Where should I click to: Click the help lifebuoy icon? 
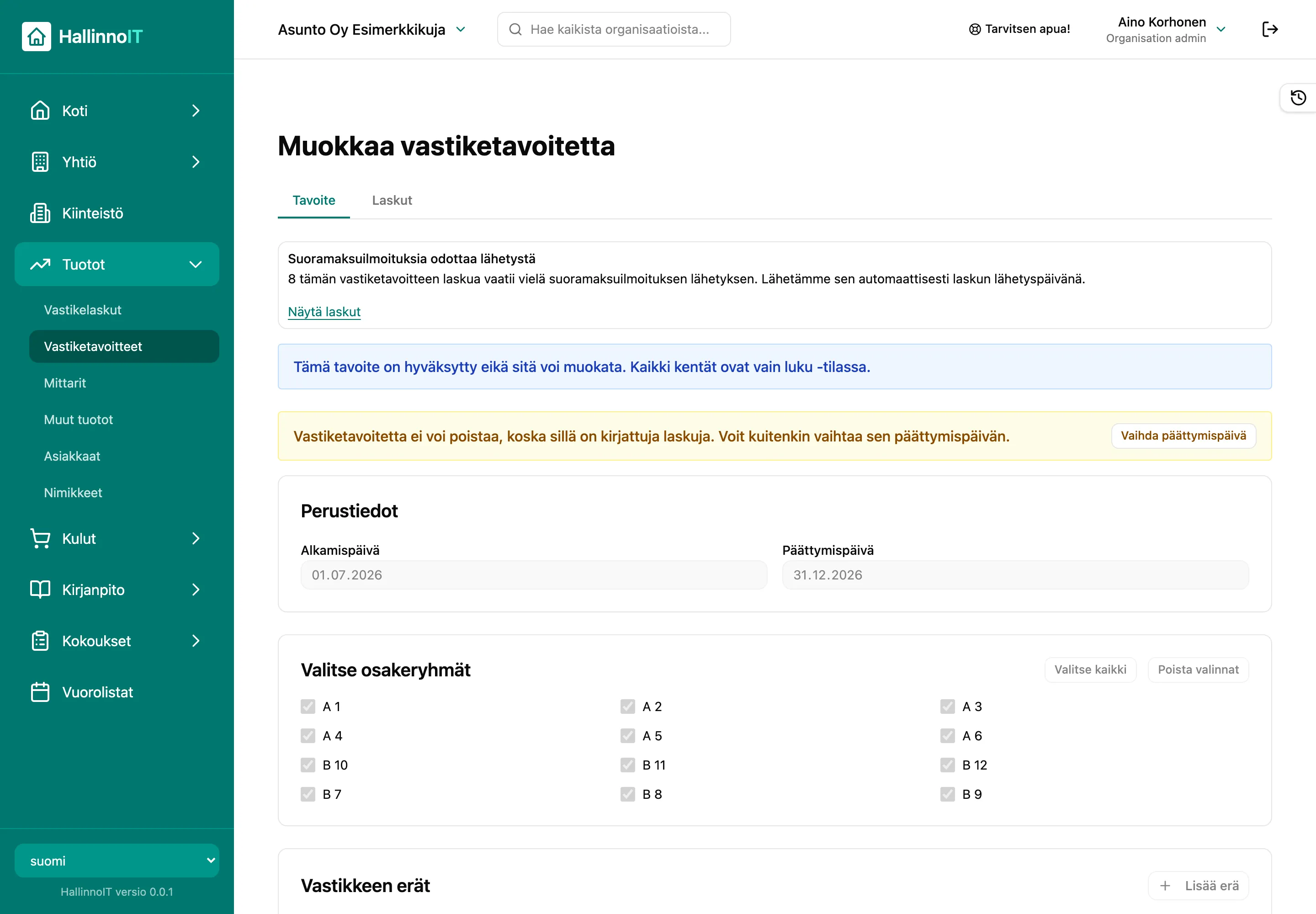(975, 29)
